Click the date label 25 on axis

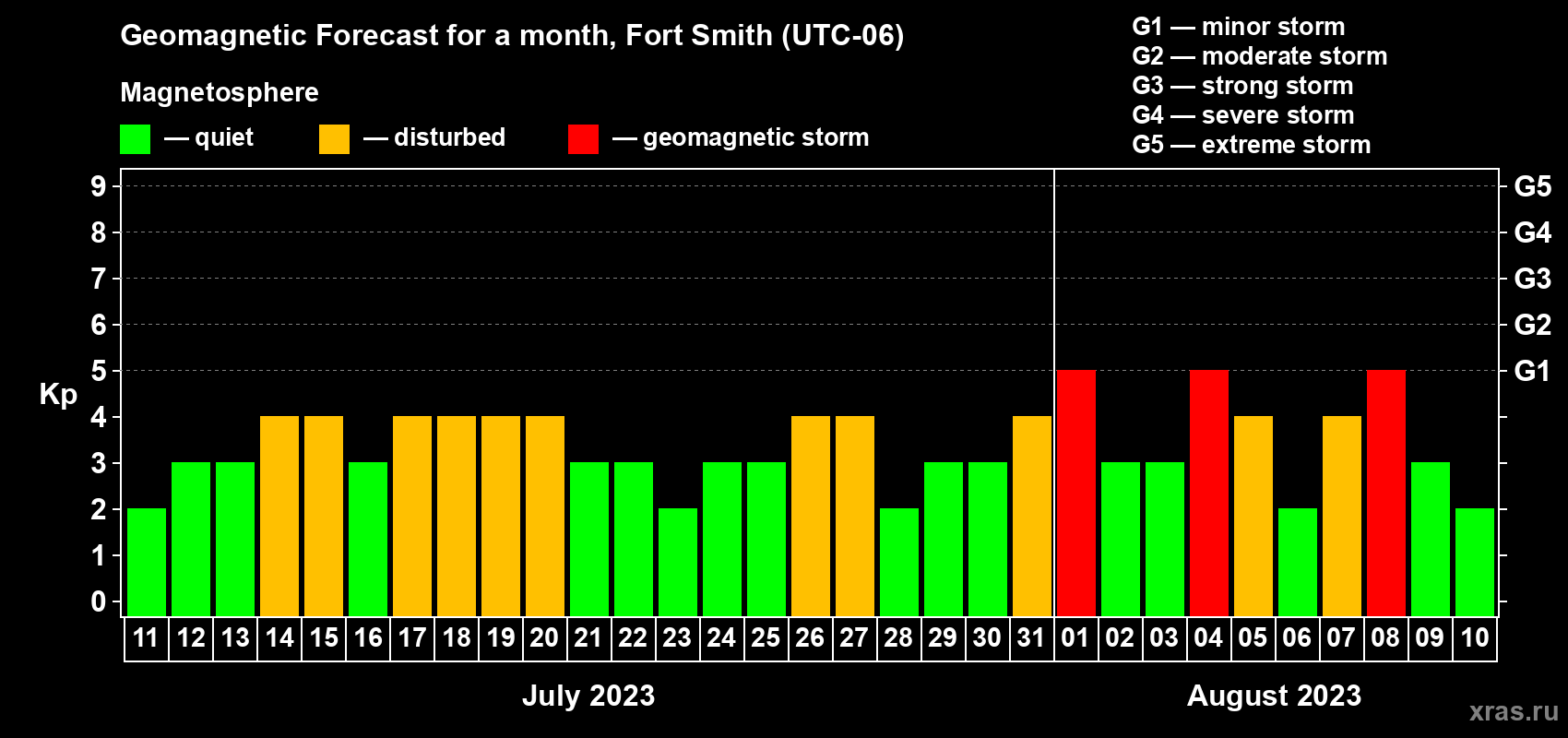click(x=766, y=638)
